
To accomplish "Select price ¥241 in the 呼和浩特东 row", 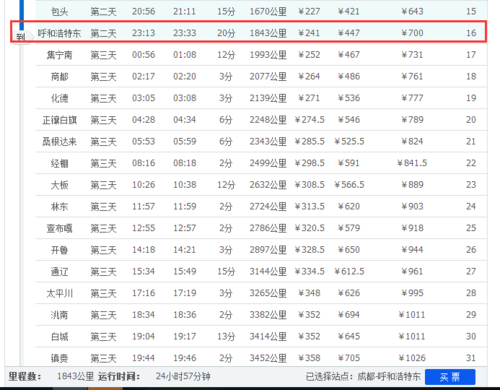I will [x=309, y=33].
